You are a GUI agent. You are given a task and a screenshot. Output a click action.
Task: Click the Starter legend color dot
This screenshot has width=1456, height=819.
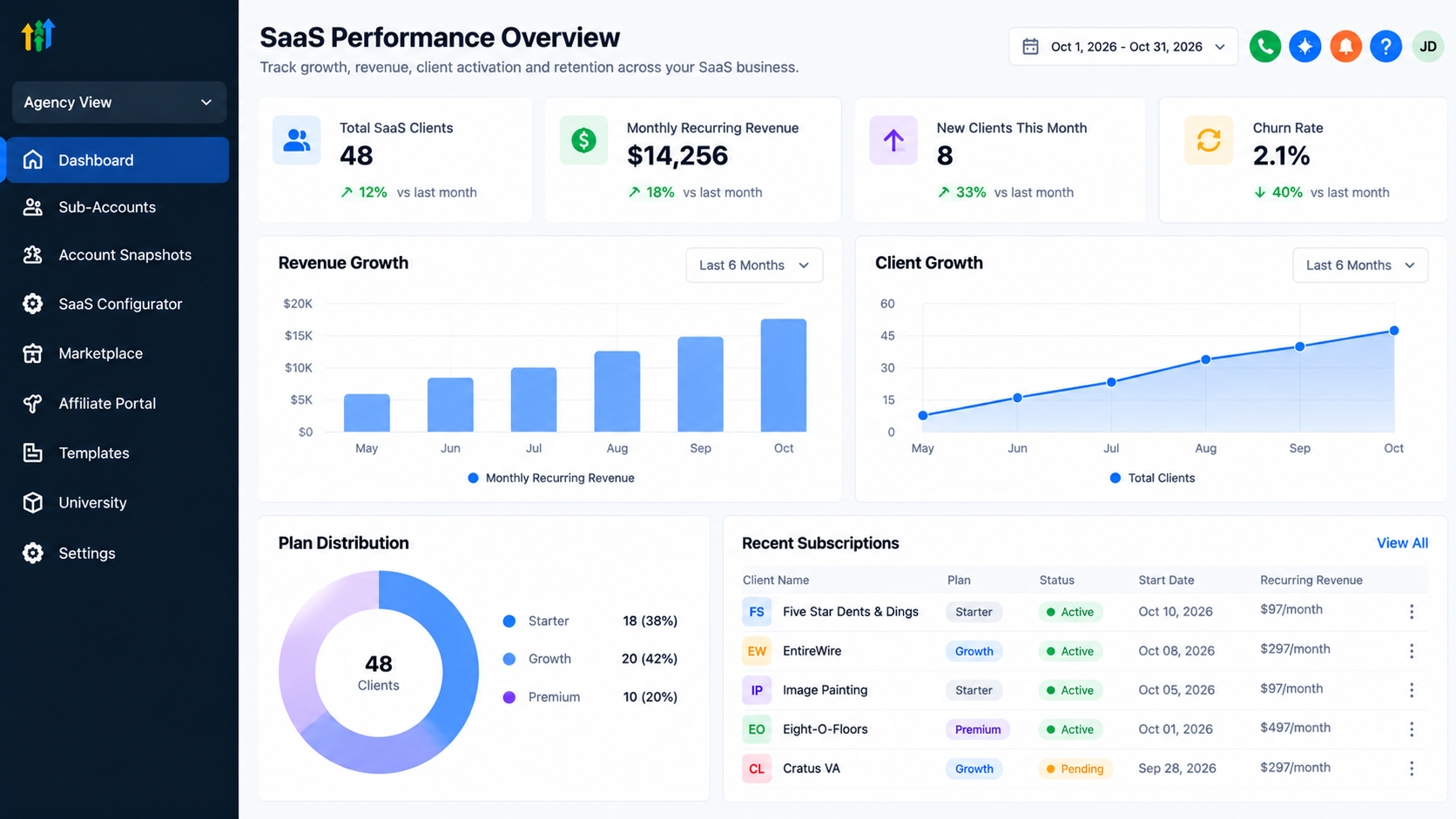(x=509, y=621)
